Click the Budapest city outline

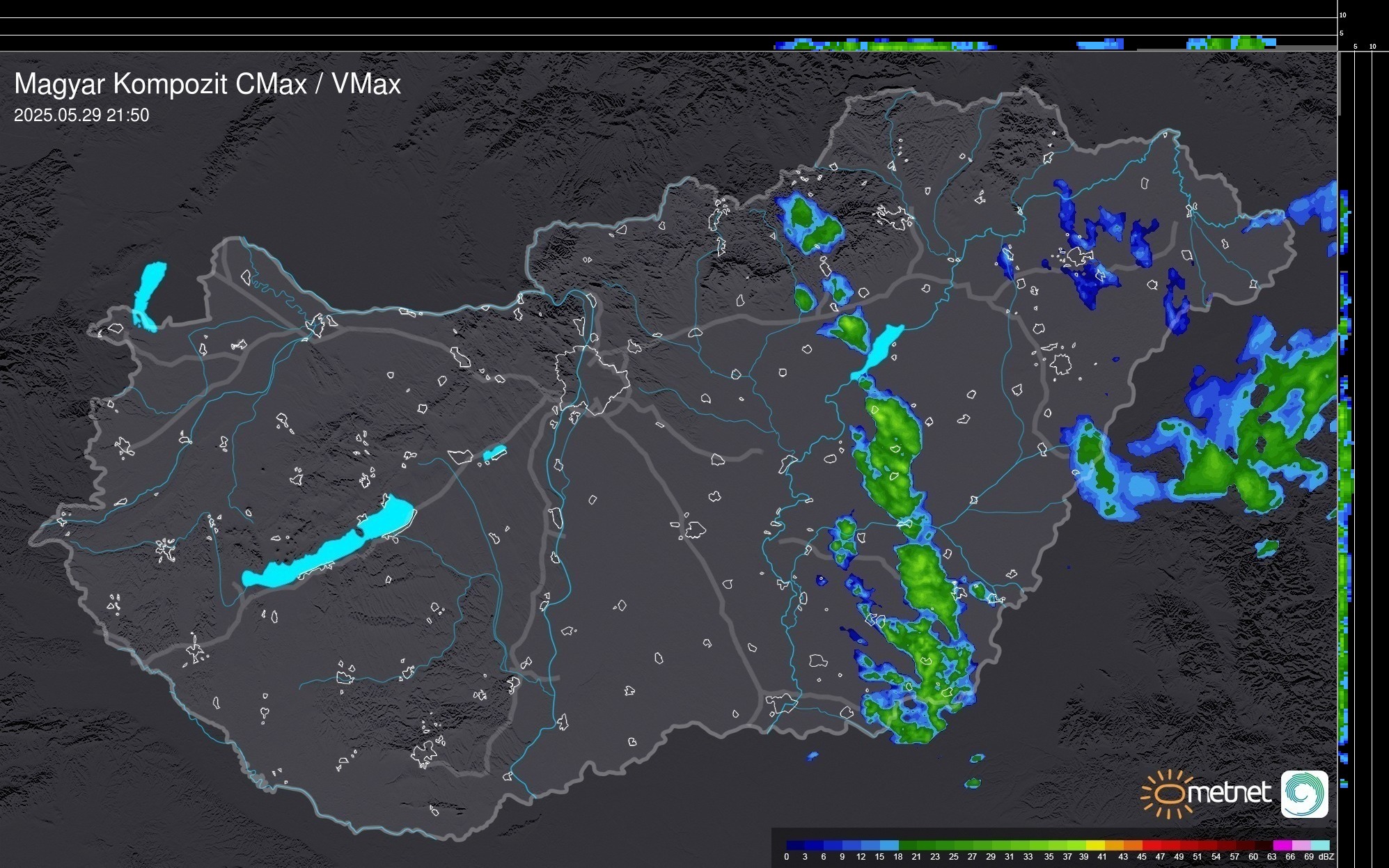(592, 379)
